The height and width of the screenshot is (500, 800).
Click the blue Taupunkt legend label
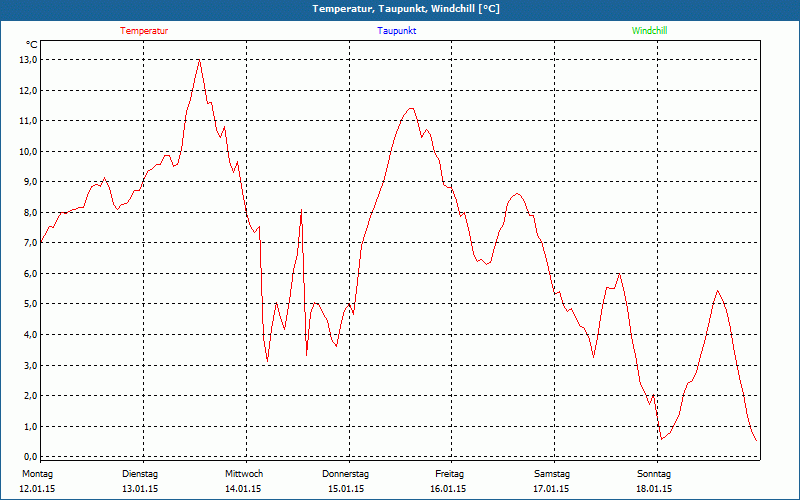396,31
